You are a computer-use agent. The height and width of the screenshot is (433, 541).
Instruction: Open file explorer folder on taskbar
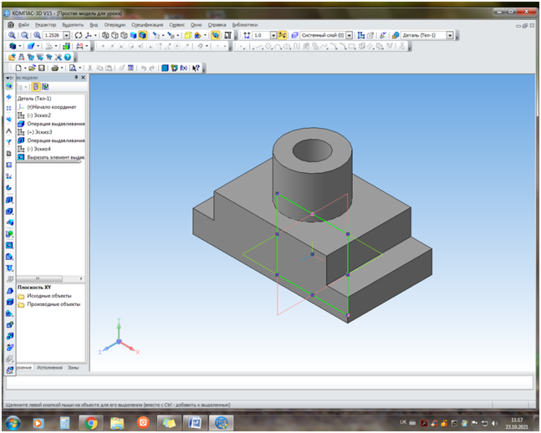(x=117, y=423)
